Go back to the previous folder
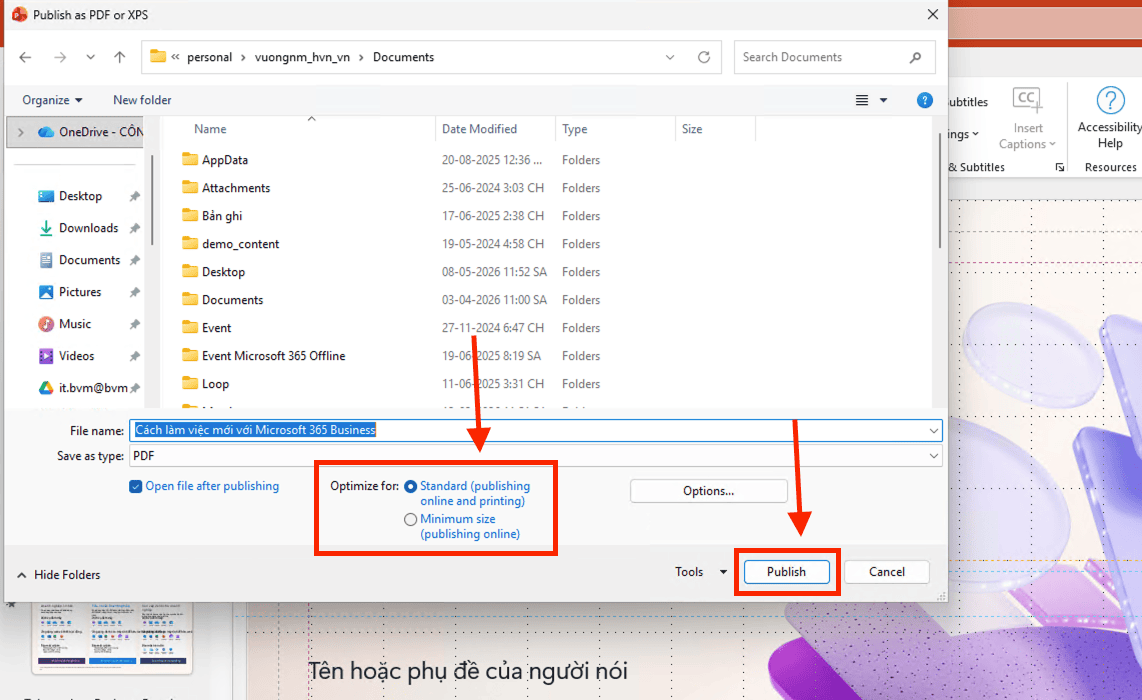1142x700 pixels. (x=25, y=57)
